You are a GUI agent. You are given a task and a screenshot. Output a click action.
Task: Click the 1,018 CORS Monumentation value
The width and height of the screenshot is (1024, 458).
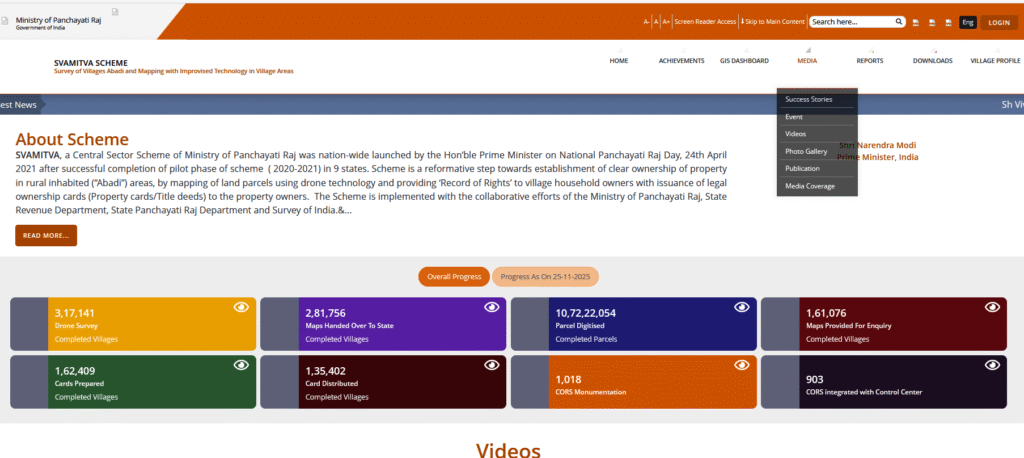click(568, 380)
